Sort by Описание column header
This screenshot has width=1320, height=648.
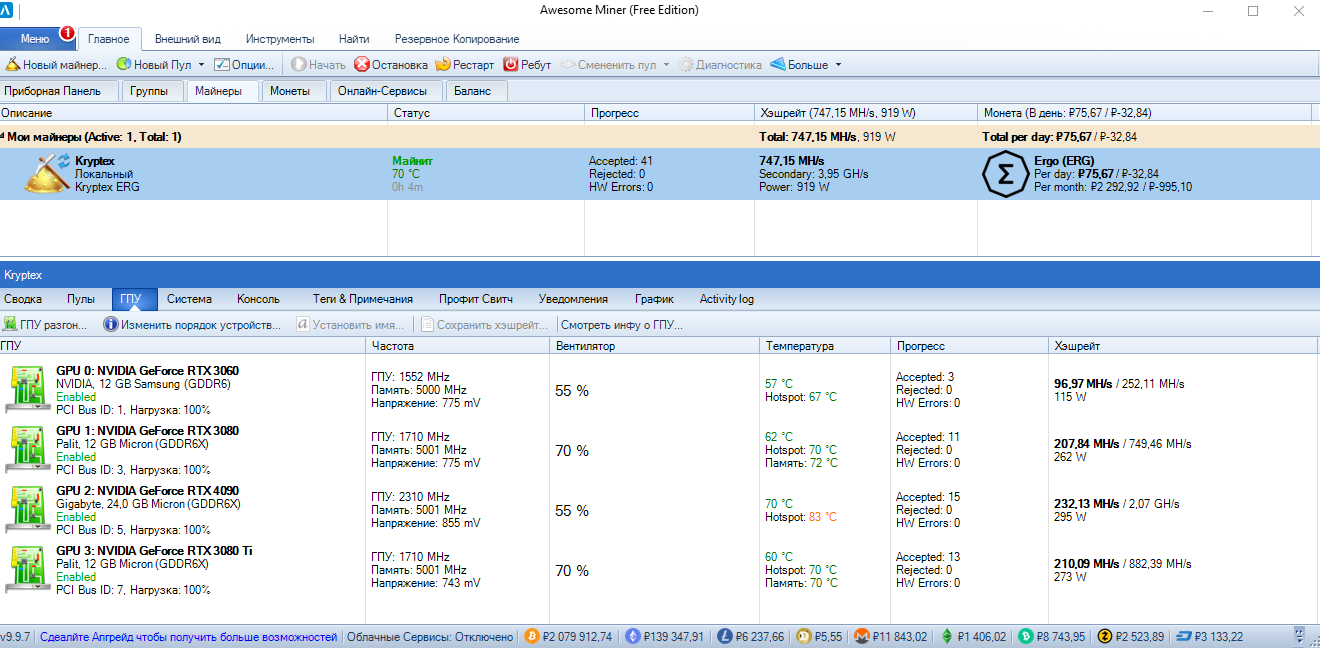click(193, 113)
